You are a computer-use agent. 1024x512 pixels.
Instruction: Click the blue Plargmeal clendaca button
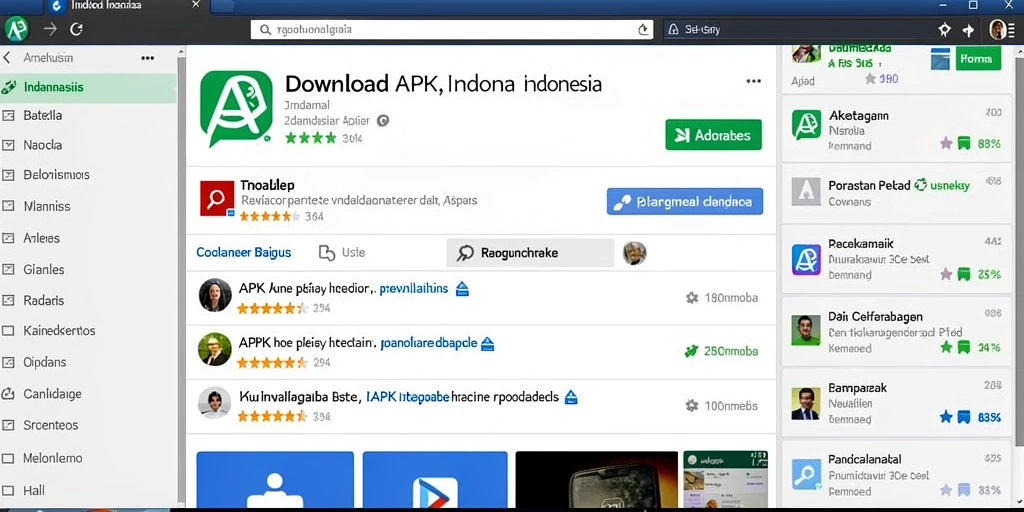[x=684, y=202]
